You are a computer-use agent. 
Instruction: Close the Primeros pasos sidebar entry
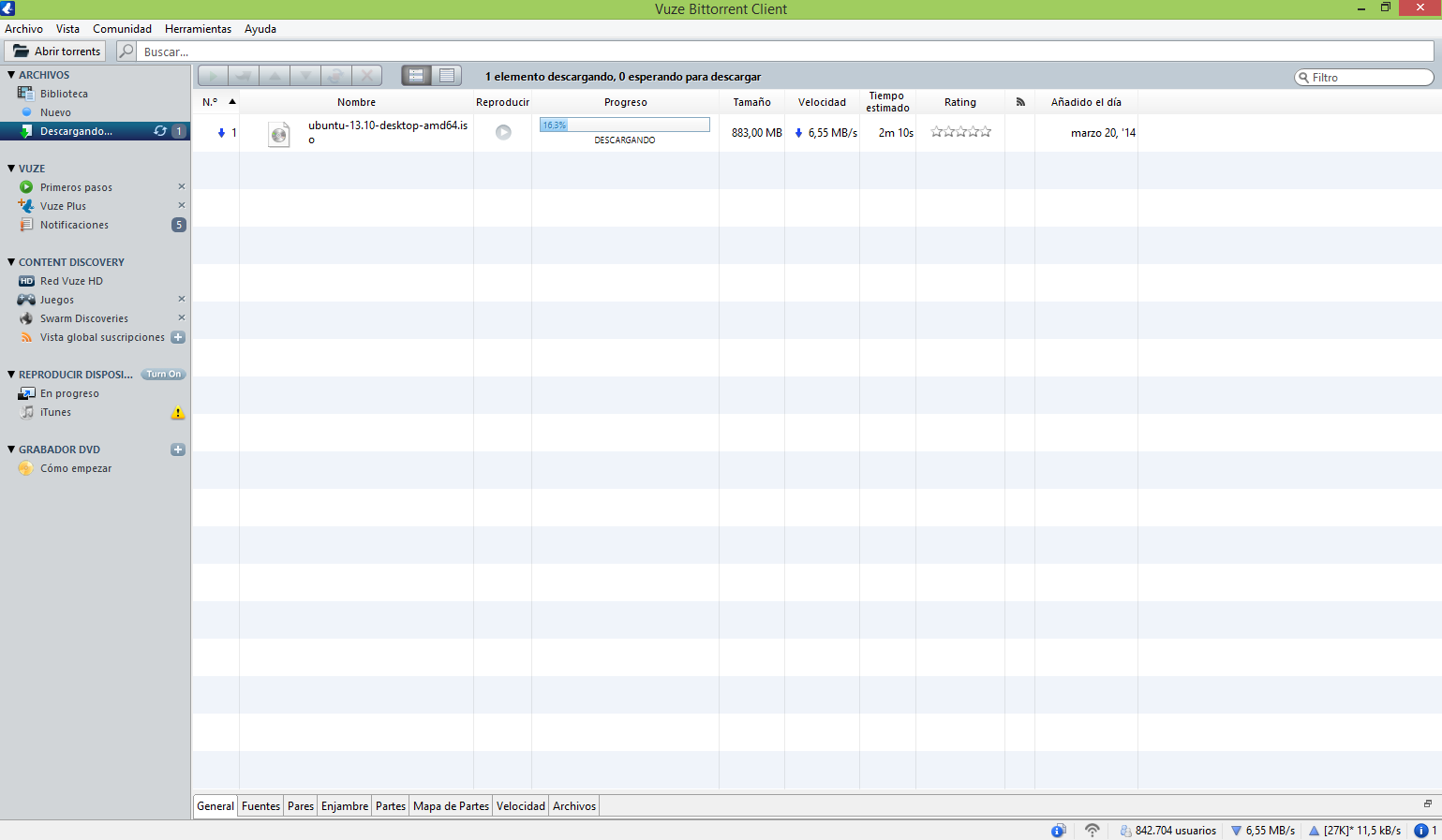[x=182, y=186]
